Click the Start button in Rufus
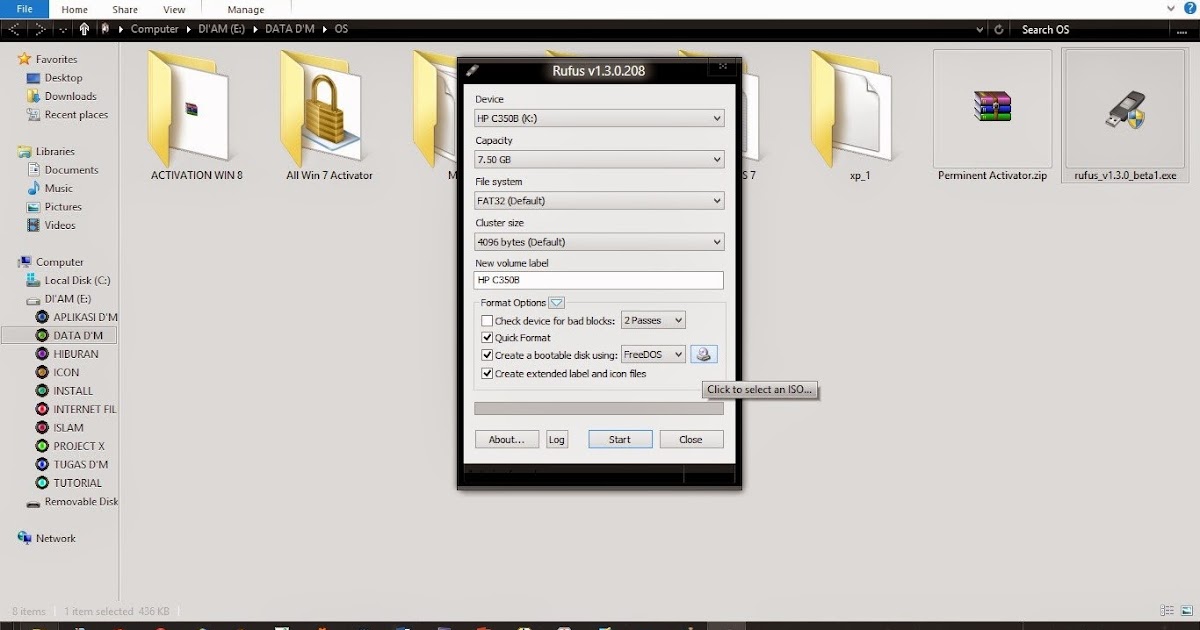Screen dimensions: 1200x630 click(620, 439)
